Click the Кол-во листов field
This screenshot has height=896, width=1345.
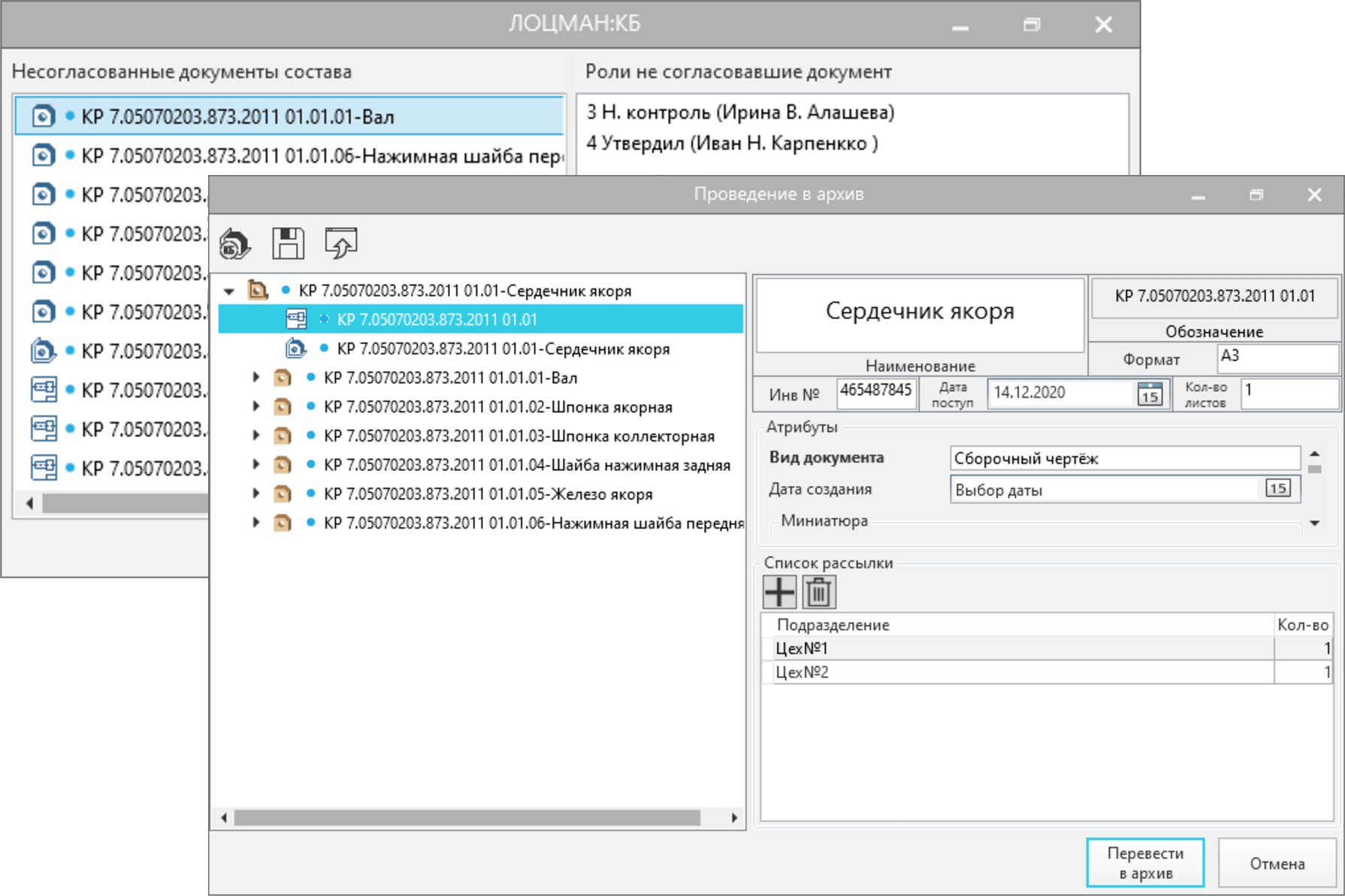point(1289,393)
